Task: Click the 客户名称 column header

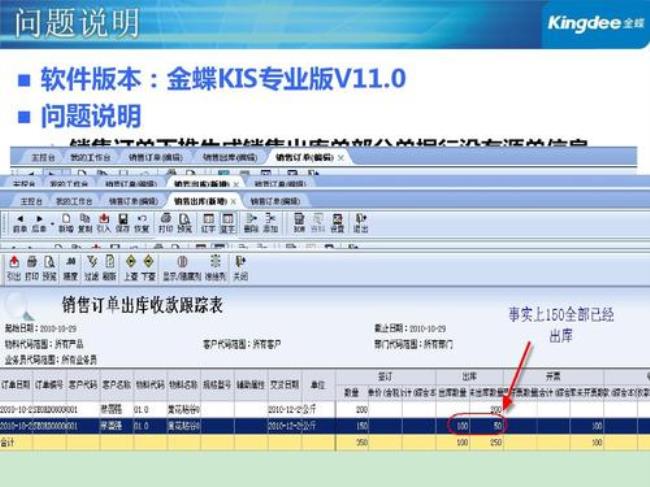Action: 116,385
